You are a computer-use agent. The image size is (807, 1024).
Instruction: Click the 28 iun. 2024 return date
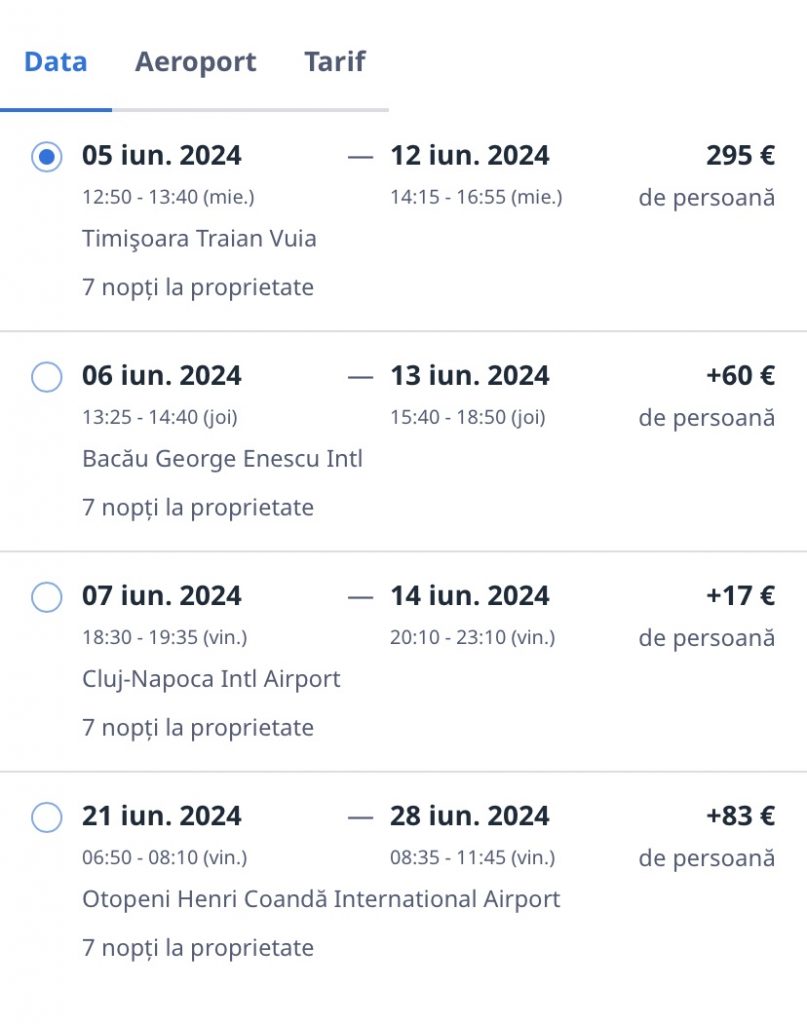469,816
